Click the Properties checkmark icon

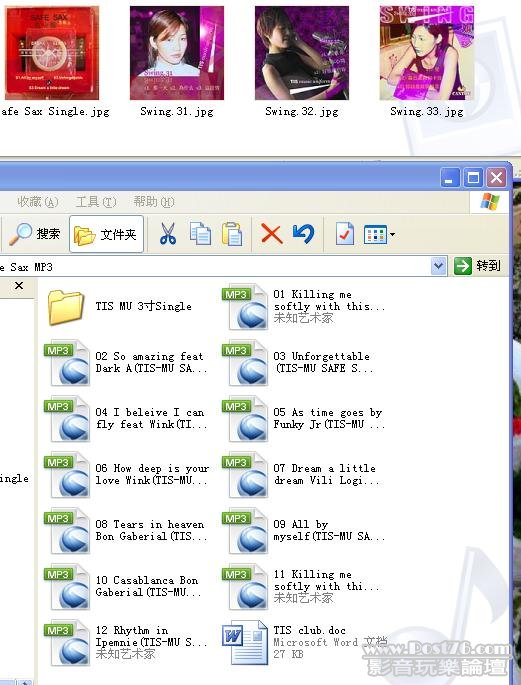pos(345,234)
